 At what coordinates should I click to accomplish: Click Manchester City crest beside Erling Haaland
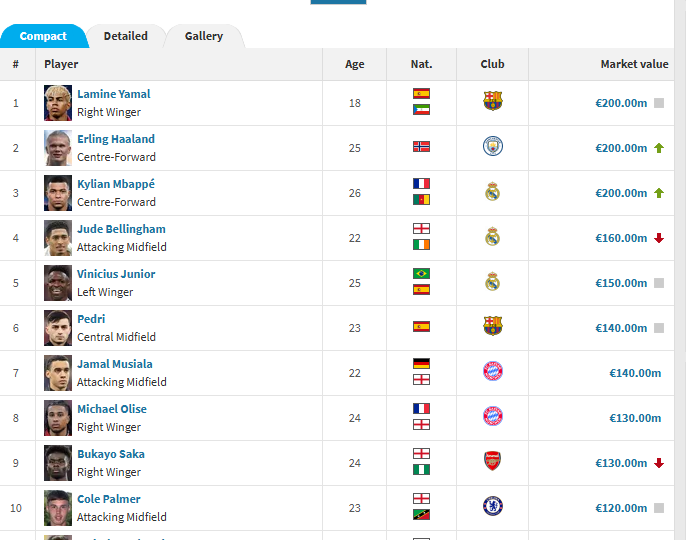point(492,146)
